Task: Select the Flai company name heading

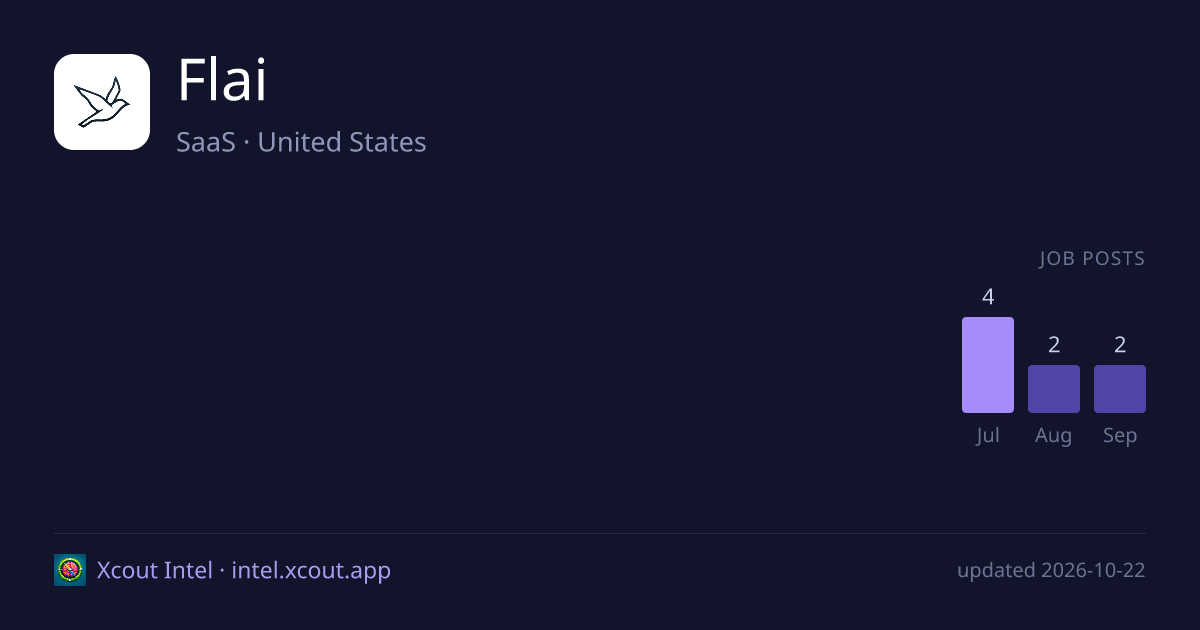Action: [222, 80]
